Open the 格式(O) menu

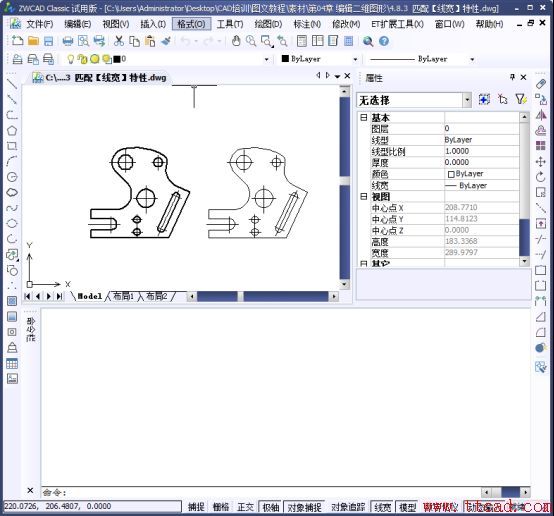coord(191,24)
